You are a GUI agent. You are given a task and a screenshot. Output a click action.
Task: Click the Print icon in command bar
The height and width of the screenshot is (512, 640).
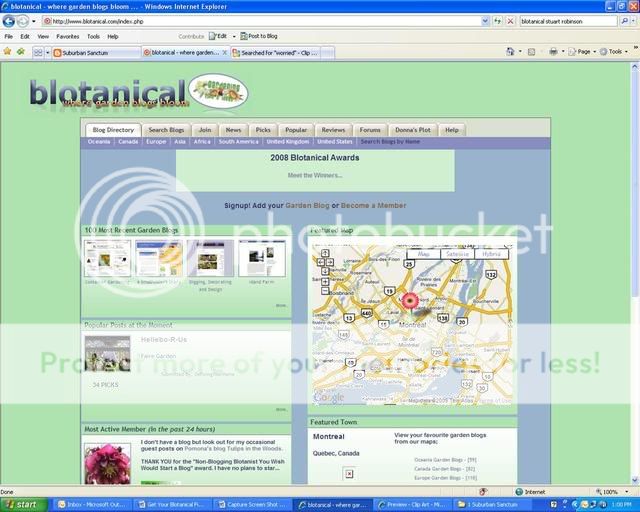tap(553, 52)
